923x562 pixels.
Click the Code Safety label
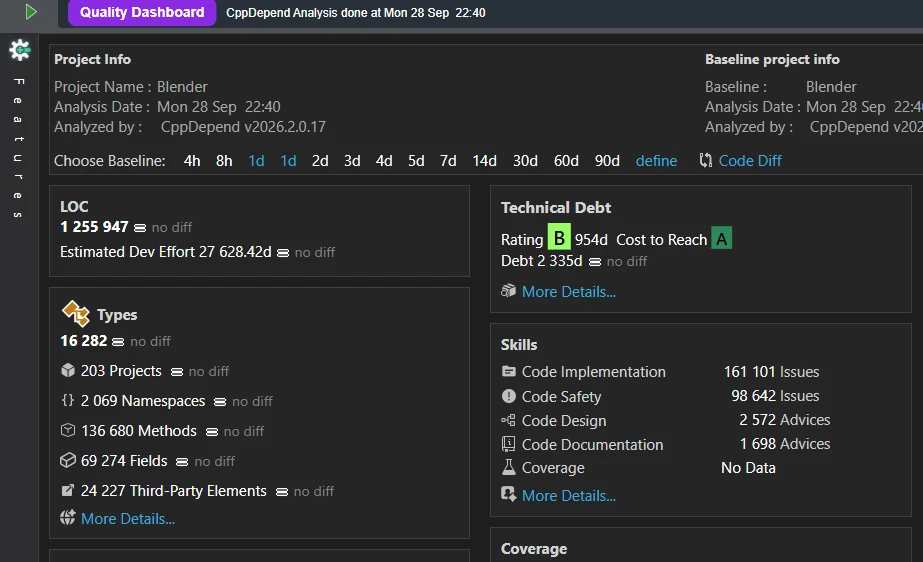tap(562, 397)
